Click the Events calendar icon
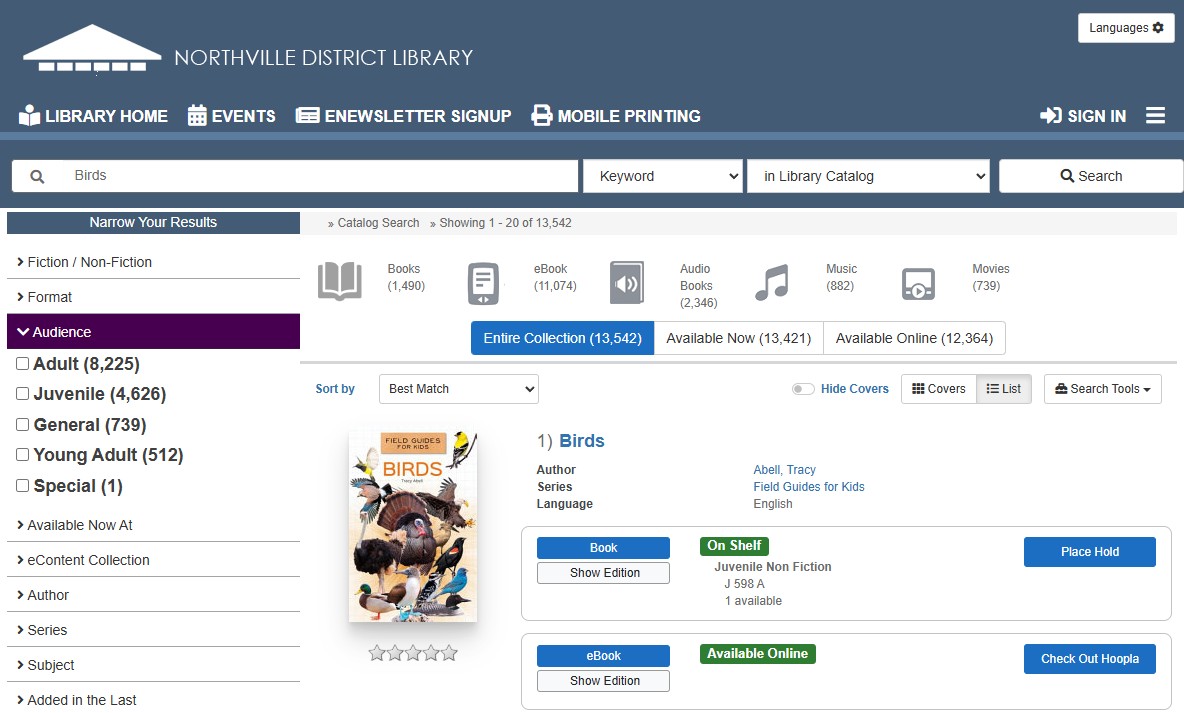The image size is (1184, 713). (197, 116)
